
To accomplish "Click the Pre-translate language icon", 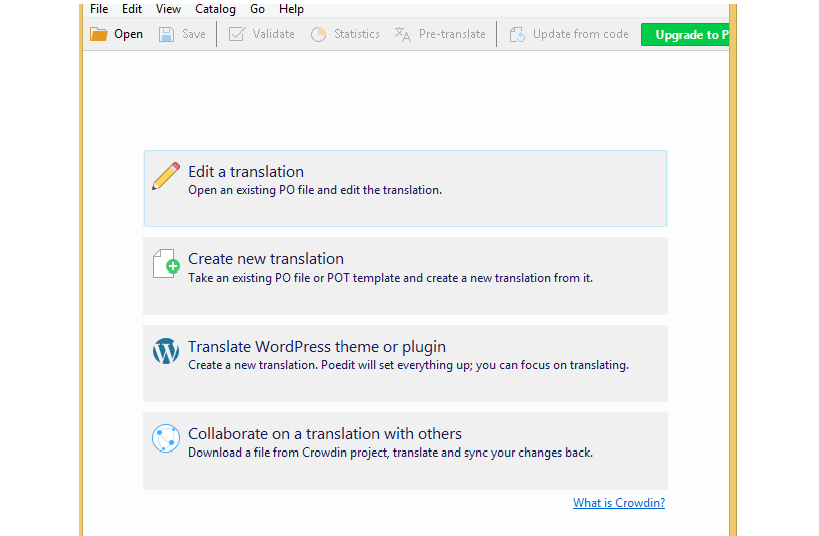I will (x=402, y=34).
